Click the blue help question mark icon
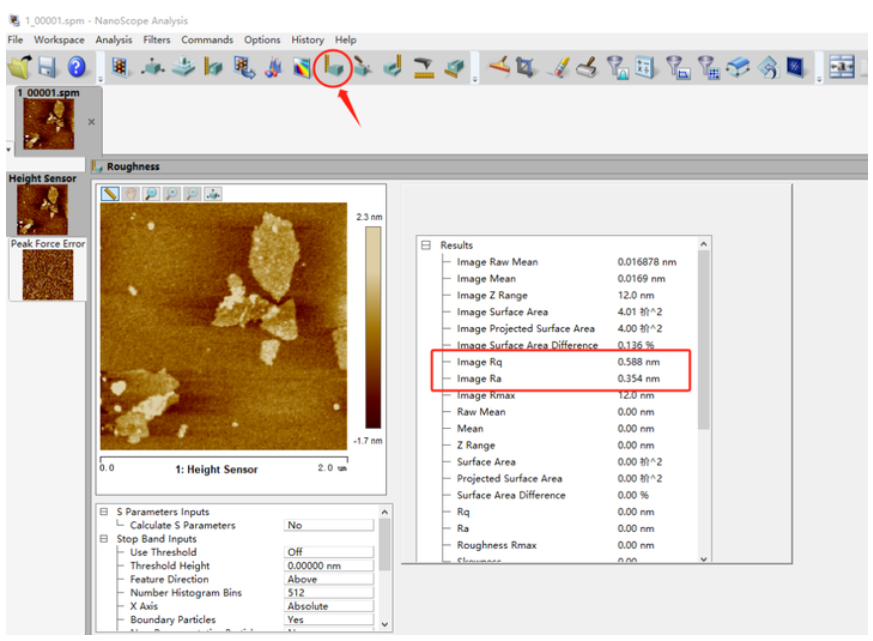The width and height of the screenshot is (873, 641). (x=76, y=67)
